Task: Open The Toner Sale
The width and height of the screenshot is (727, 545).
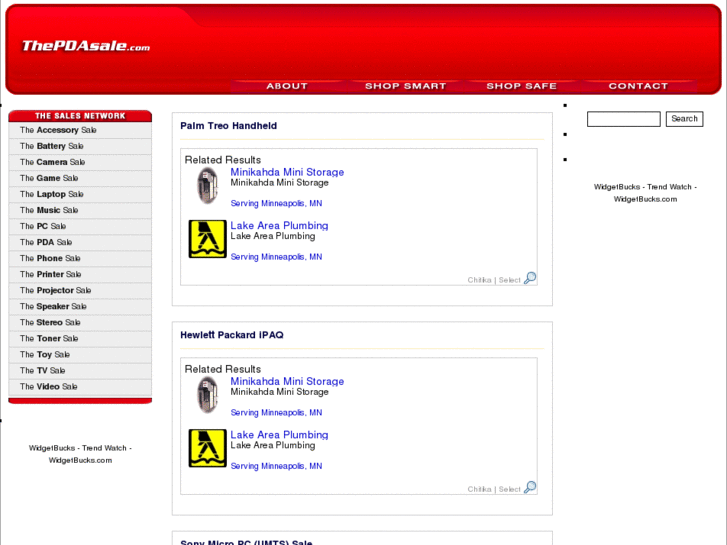Action: coord(49,338)
